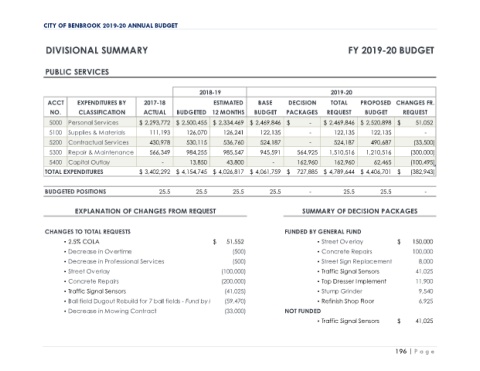This screenshot has height=371, width=480.
Task: Select the 196 page number footer
Action: coord(401,351)
